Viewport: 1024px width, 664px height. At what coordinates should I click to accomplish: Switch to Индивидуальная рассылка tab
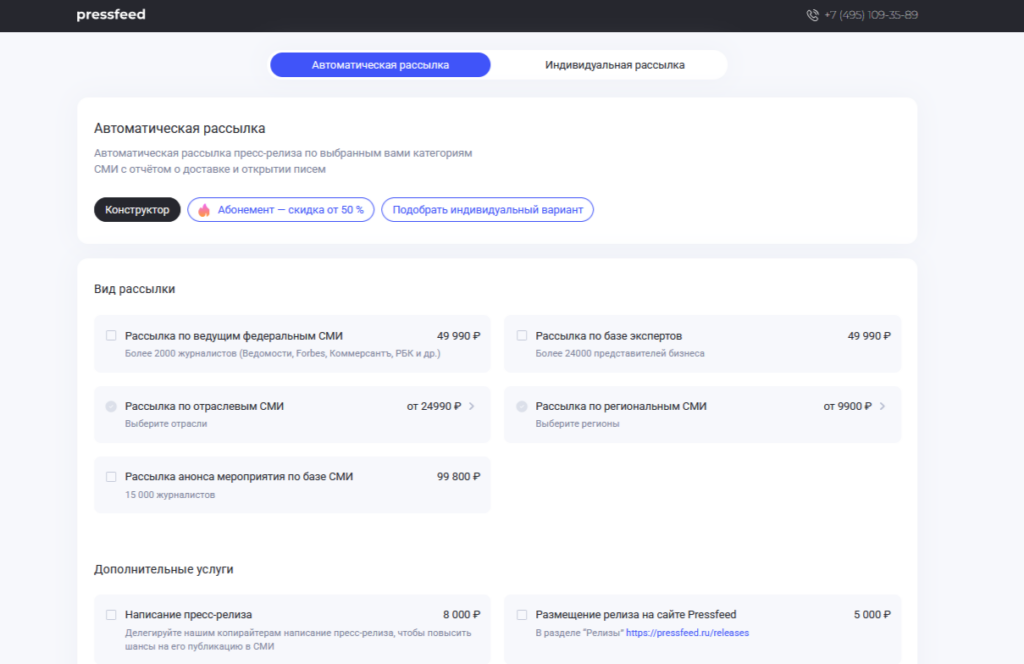pos(614,65)
